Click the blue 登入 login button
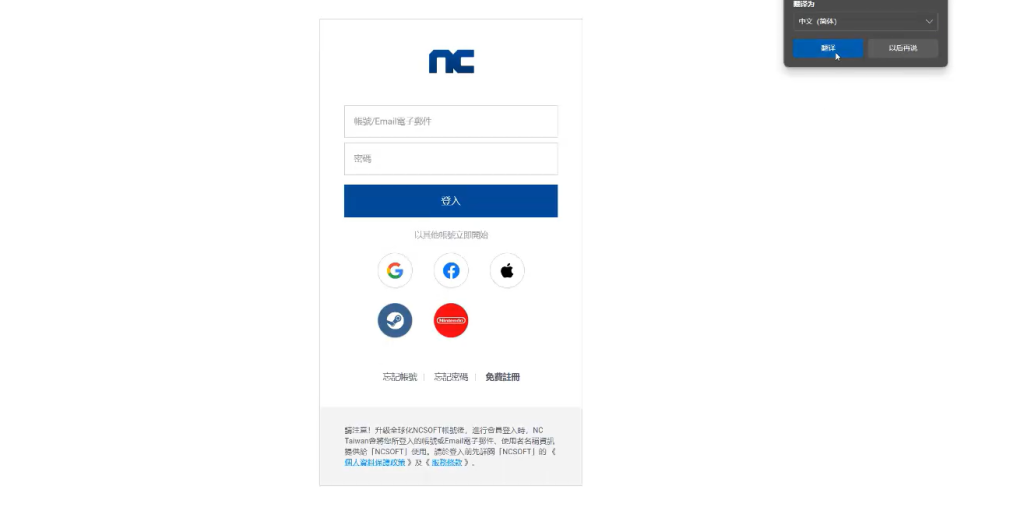Image resolution: width=1024 pixels, height=511 pixels. pyautogui.click(x=451, y=201)
